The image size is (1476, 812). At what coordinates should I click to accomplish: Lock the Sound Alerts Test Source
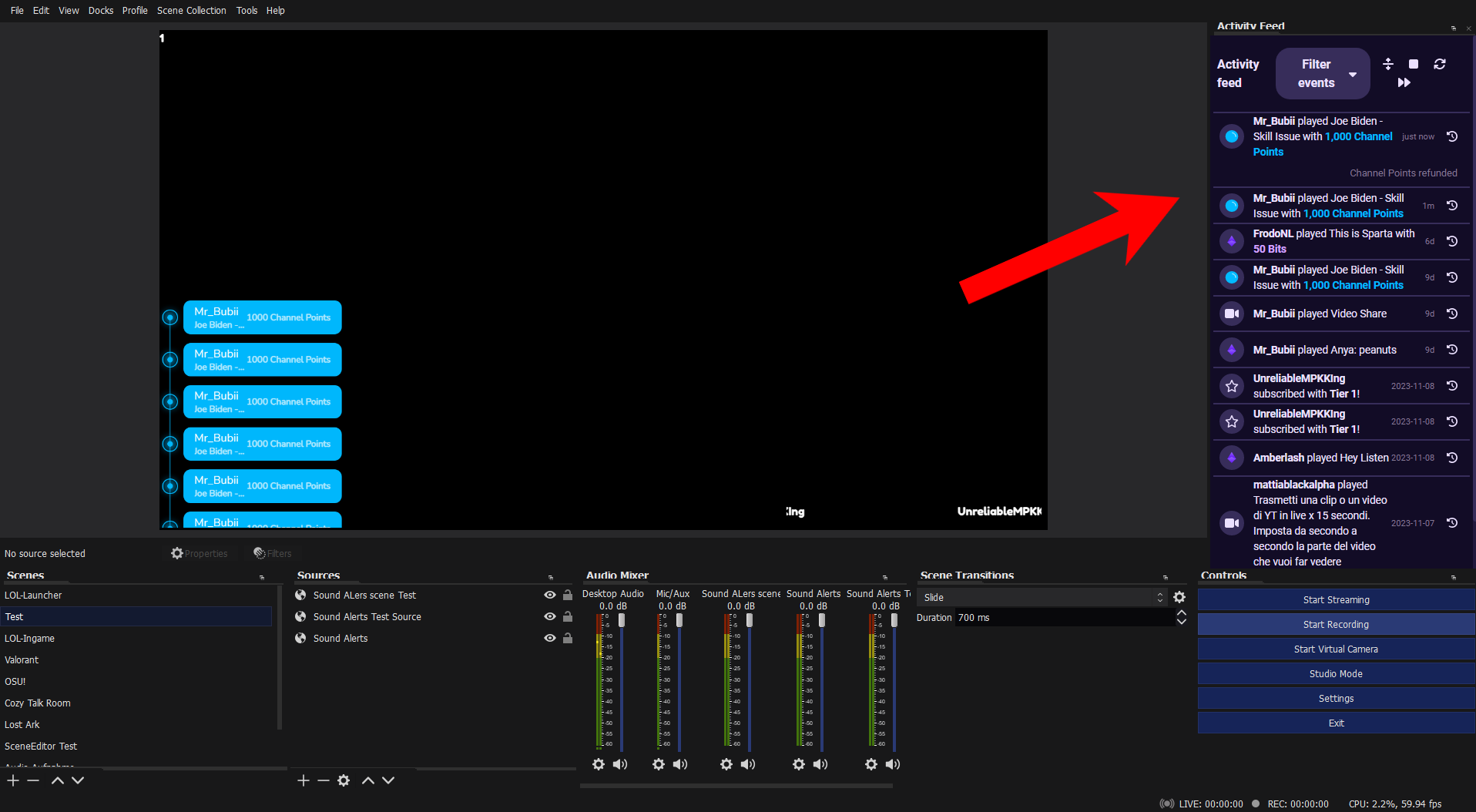[568, 616]
